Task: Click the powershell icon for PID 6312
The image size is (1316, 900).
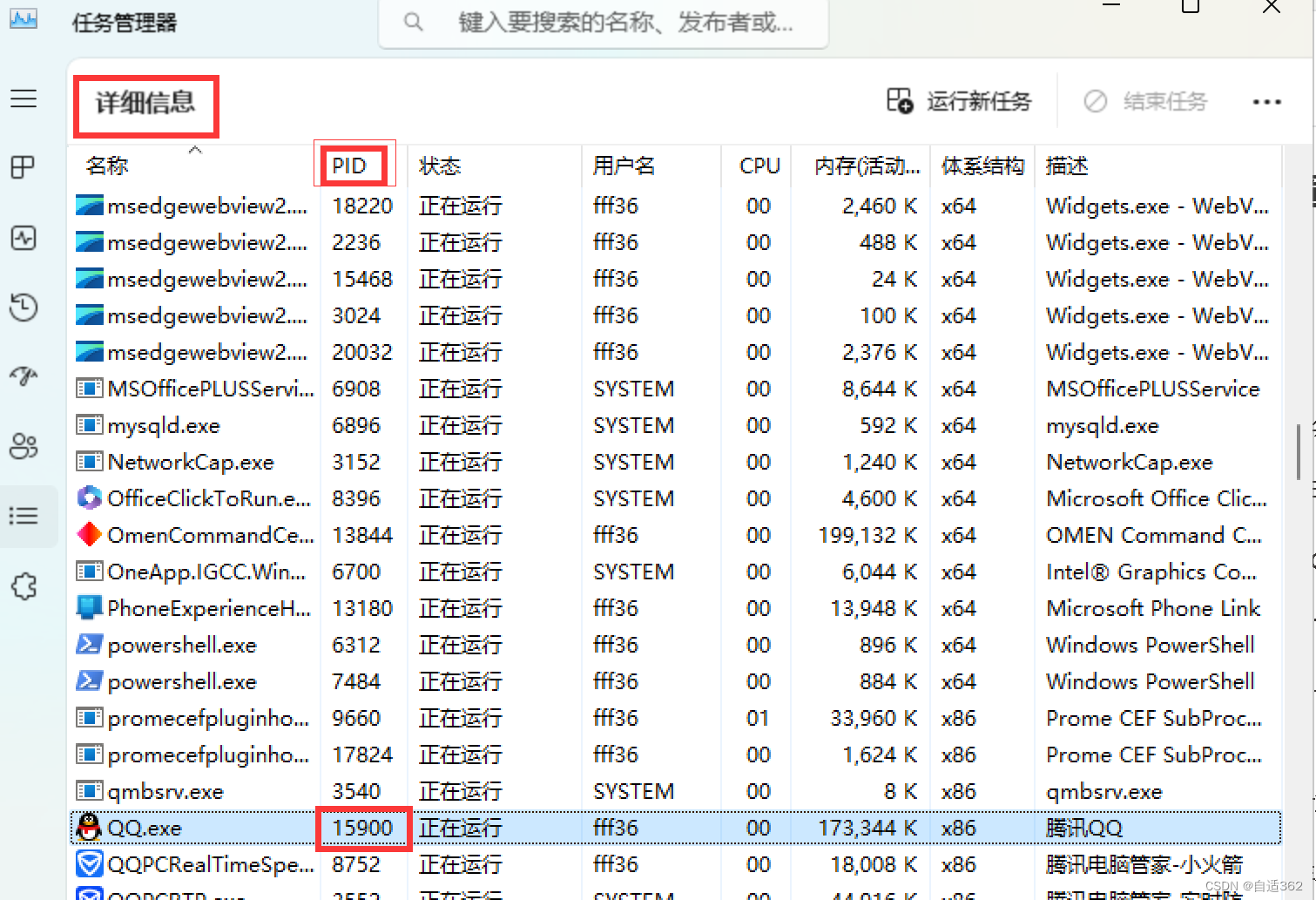Action: click(90, 644)
